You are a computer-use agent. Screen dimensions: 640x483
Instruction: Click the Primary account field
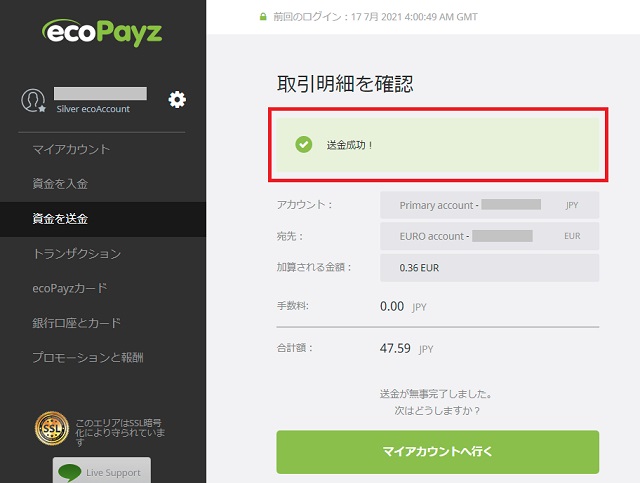488,205
